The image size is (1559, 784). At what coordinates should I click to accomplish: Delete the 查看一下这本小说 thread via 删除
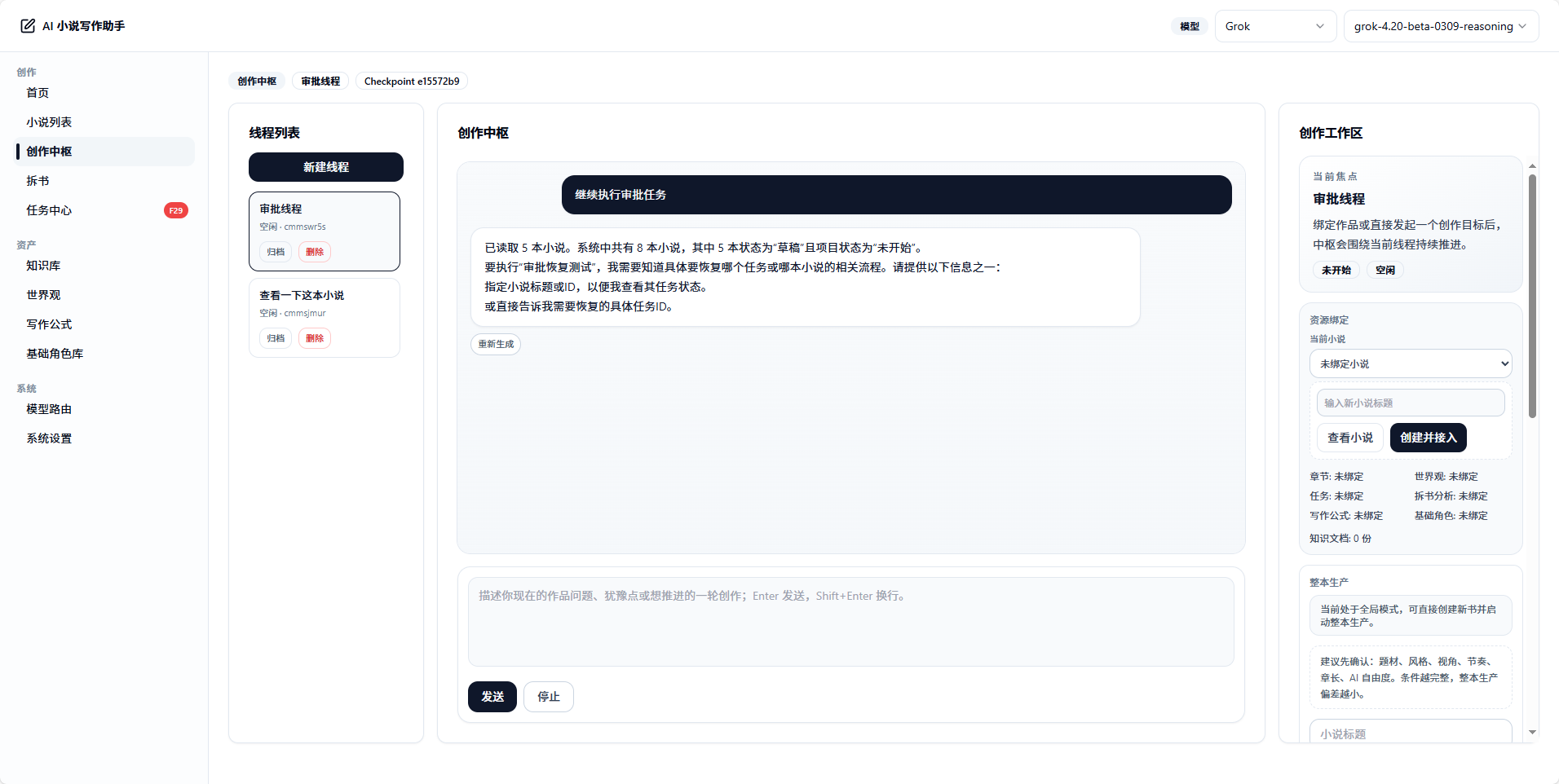point(315,337)
